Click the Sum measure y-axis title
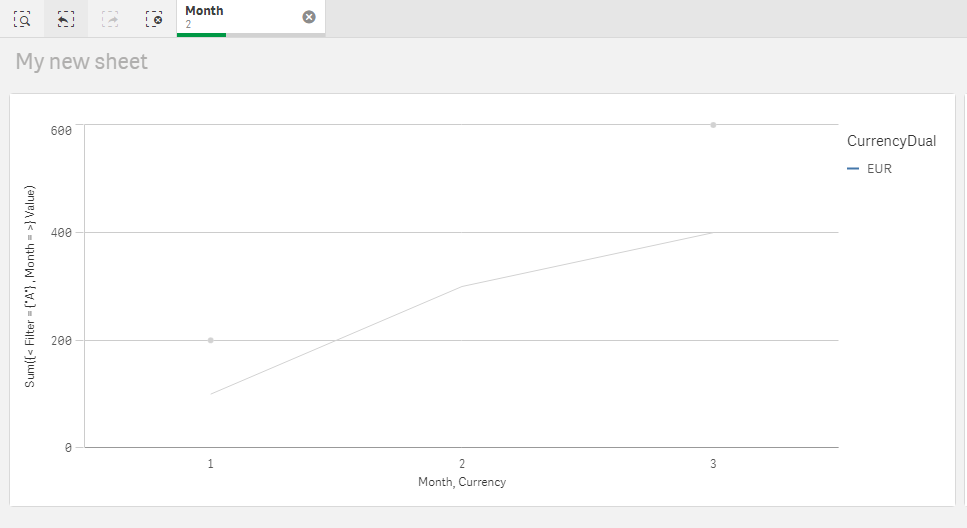Screen dimensions: 967x528 (30, 286)
